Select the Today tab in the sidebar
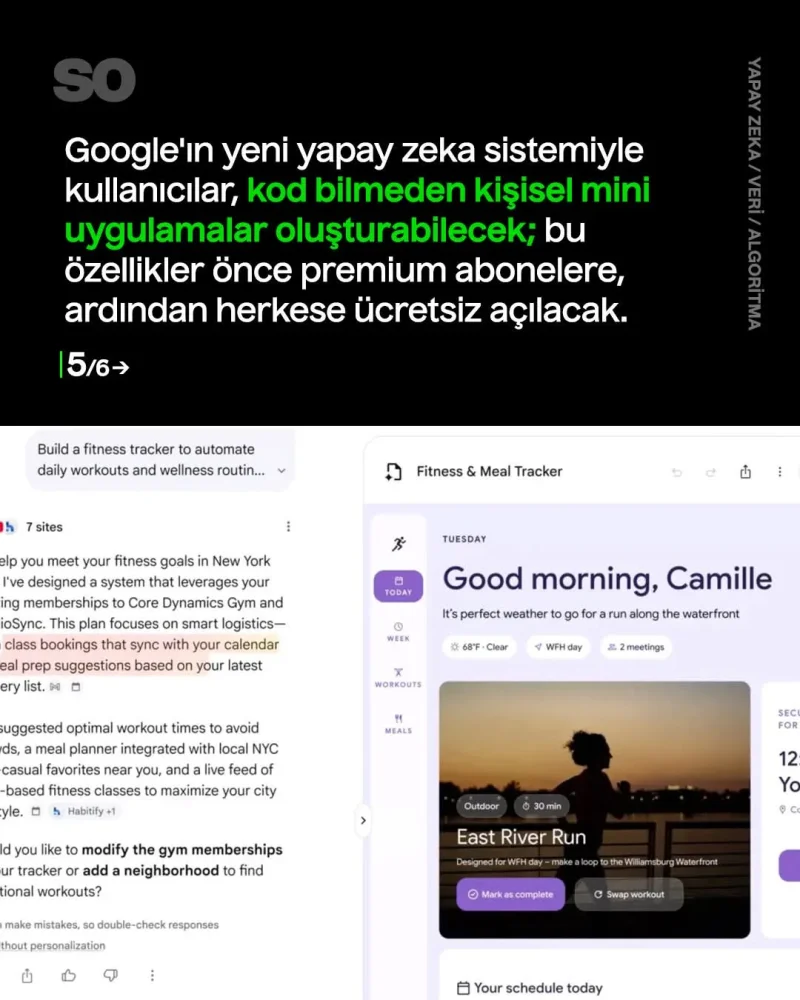The image size is (800, 1000). (x=398, y=586)
